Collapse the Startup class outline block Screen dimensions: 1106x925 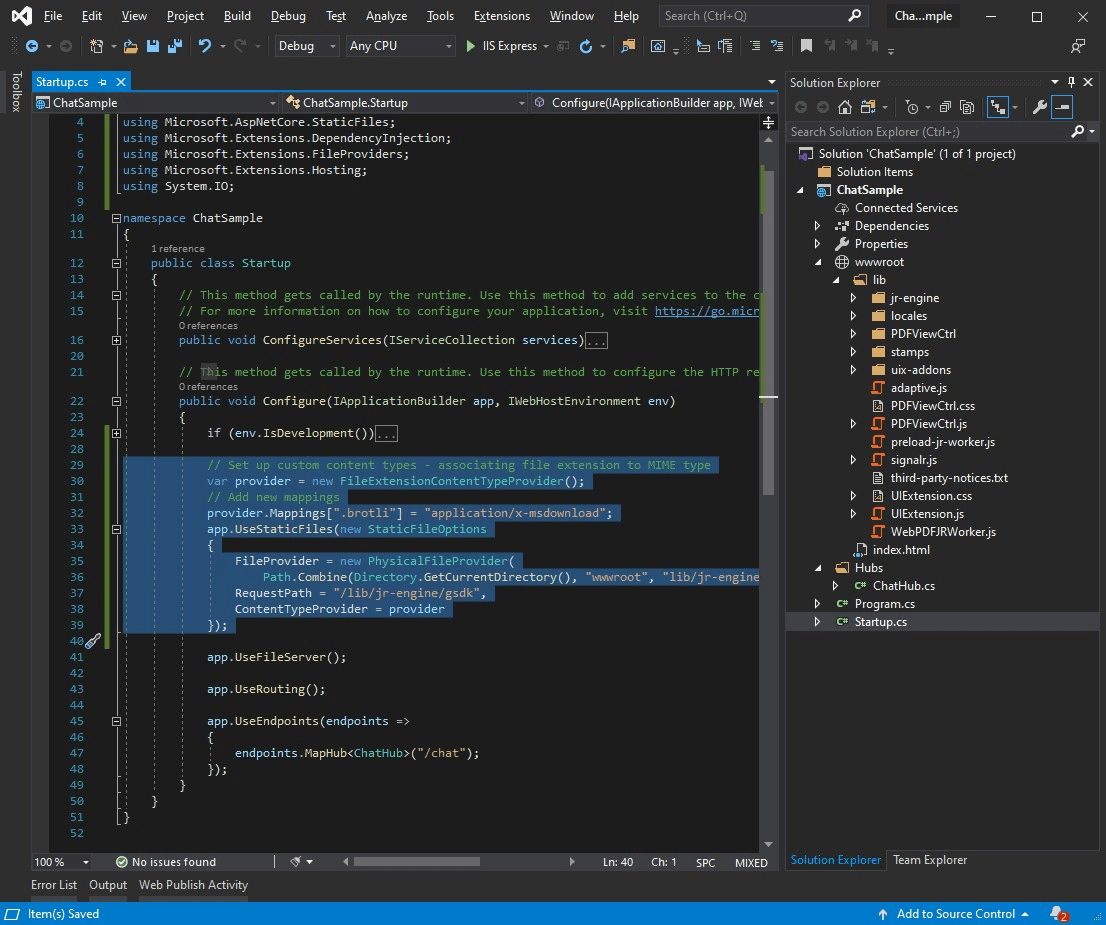point(116,263)
